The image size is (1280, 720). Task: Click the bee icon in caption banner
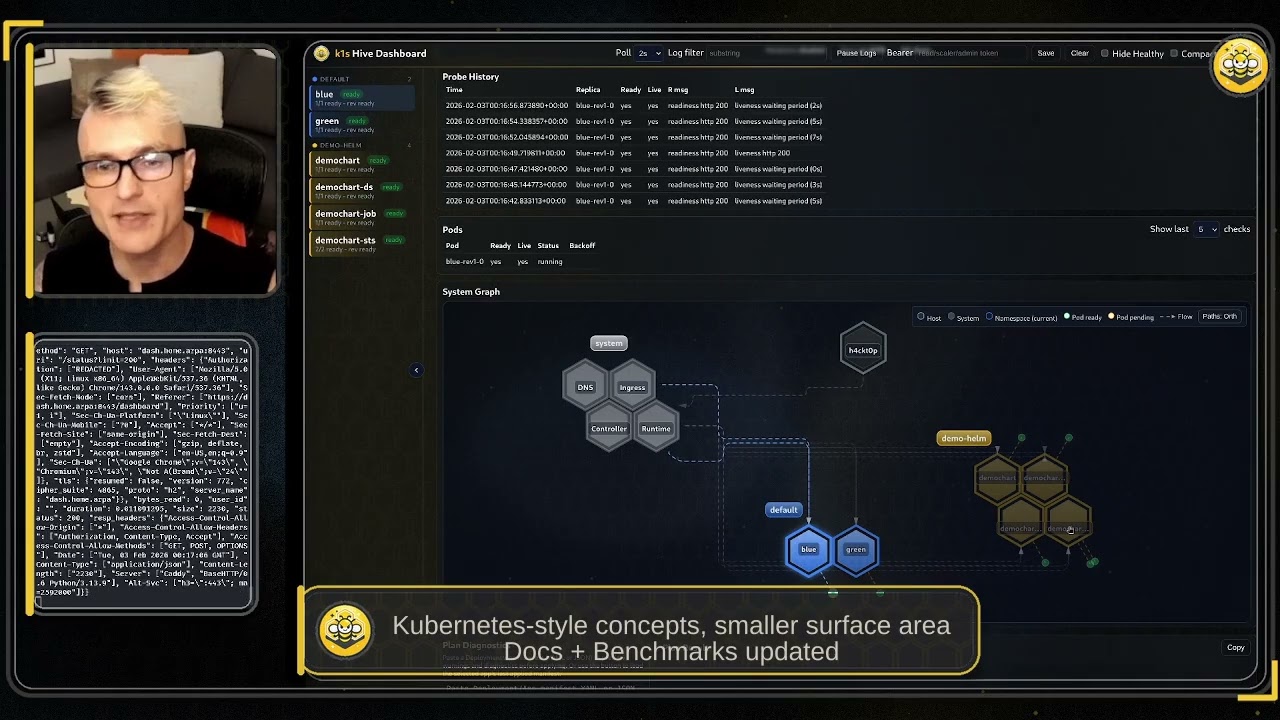tap(345, 631)
